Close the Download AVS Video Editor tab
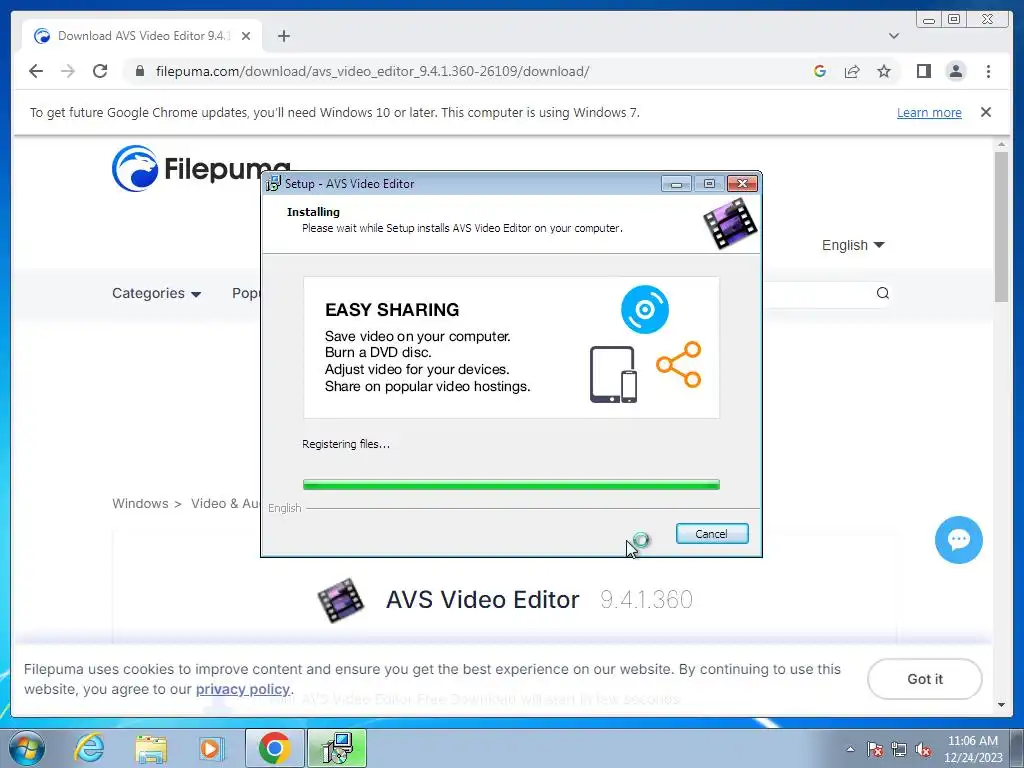This screenshot has height=768, width=1024. click(246, 36)
